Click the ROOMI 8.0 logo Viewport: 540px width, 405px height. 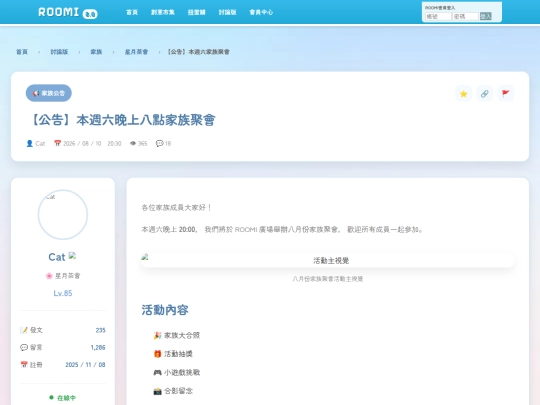pos(68,12)
